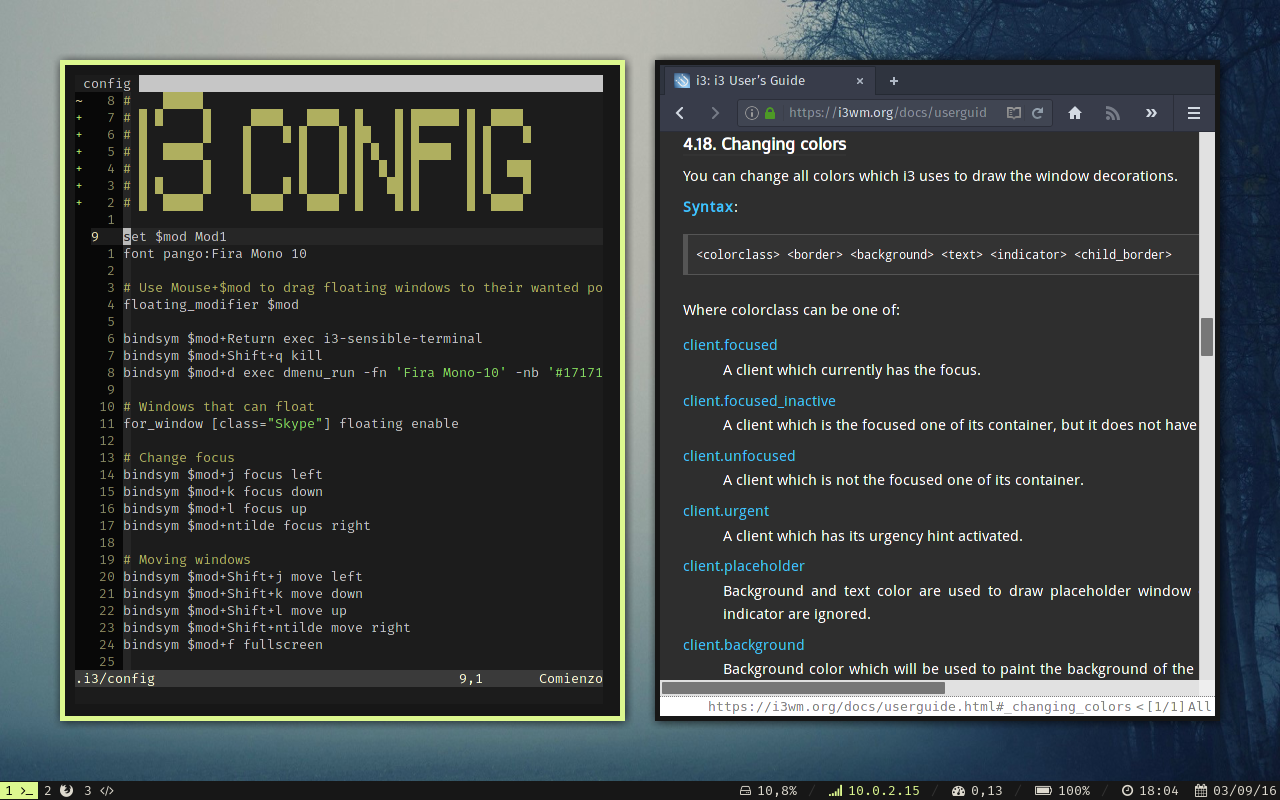Click the '.i3/config' Vim status line
This screenshot has width=1280, height=800.
[339, 679]
